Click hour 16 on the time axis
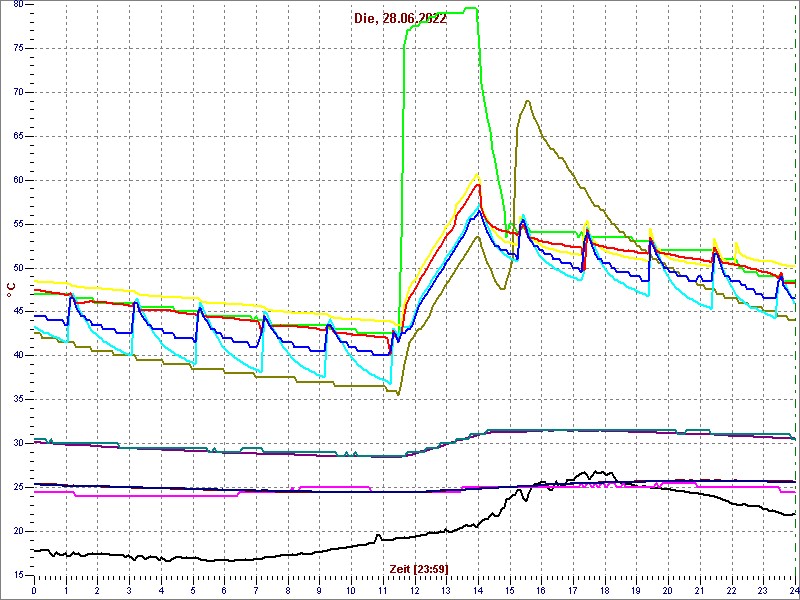800x600 pixels. [541, 590]
